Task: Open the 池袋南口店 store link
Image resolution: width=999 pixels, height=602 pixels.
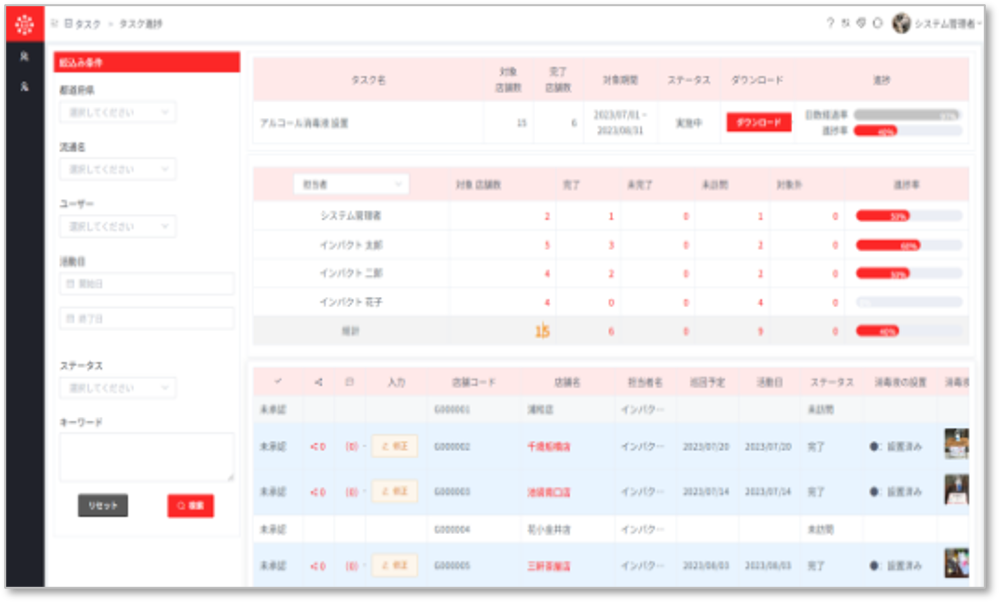Action: (x=549, y=492)
